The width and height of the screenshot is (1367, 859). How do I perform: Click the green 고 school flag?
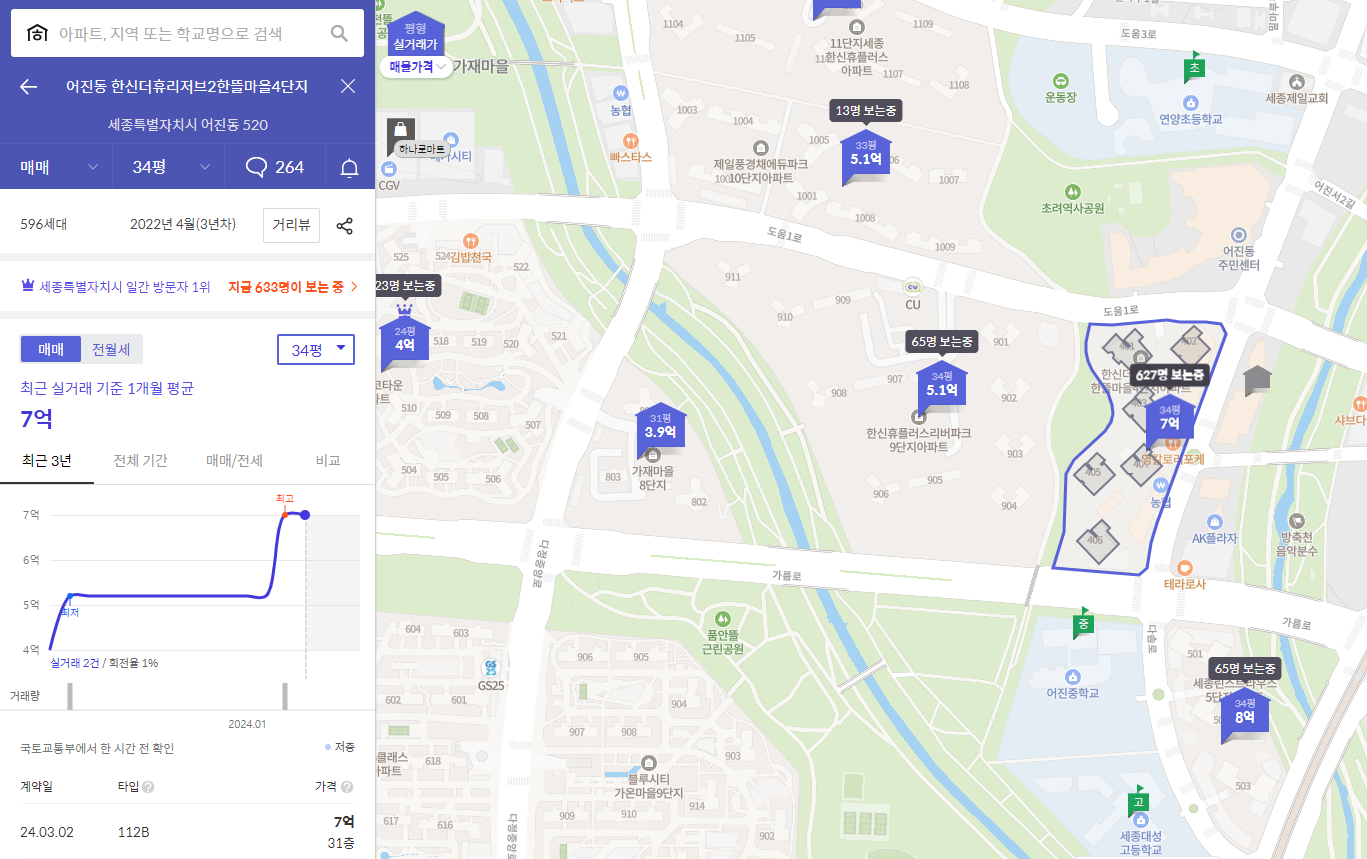click(1138, 801)
